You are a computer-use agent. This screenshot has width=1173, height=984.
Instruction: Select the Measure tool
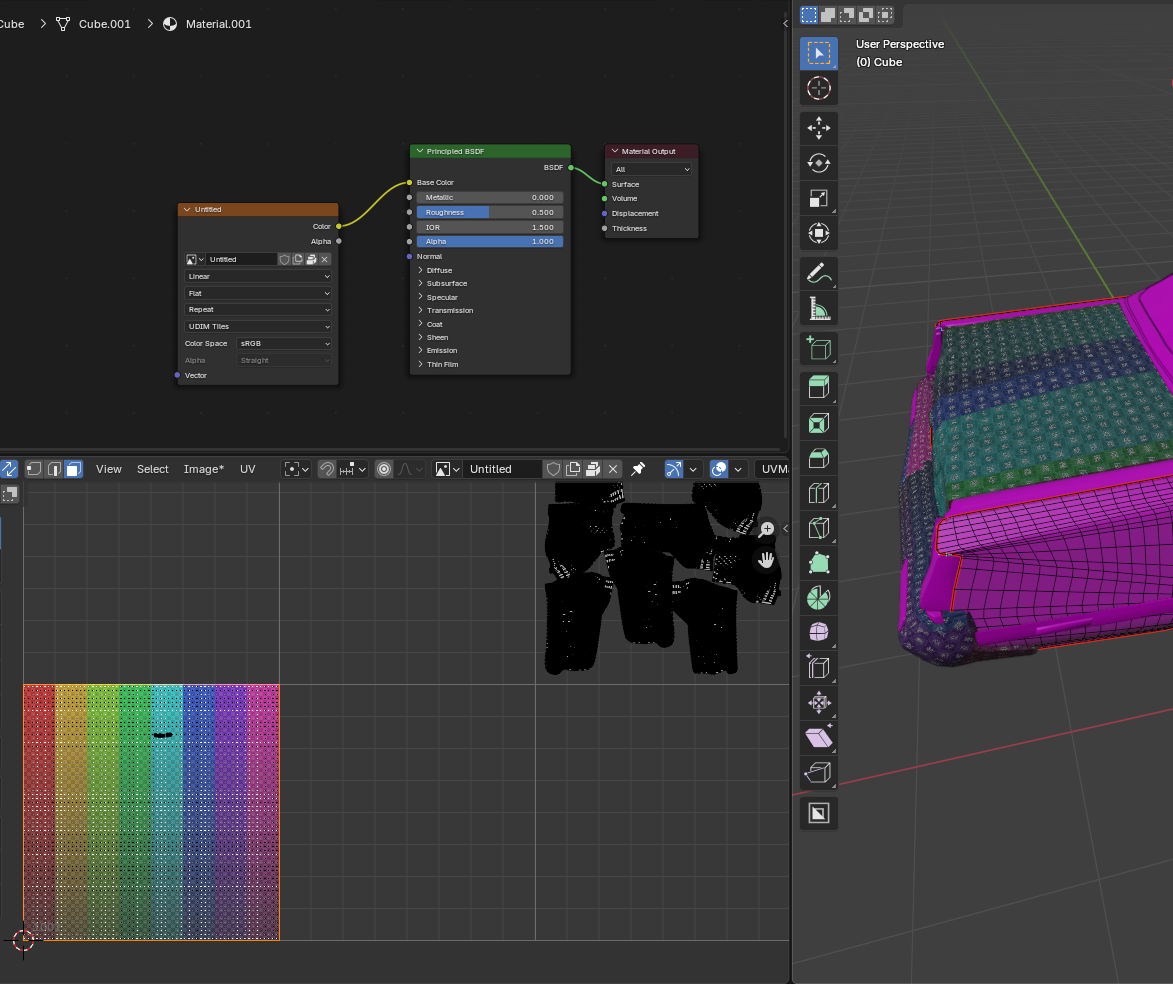tap(818, 308)
